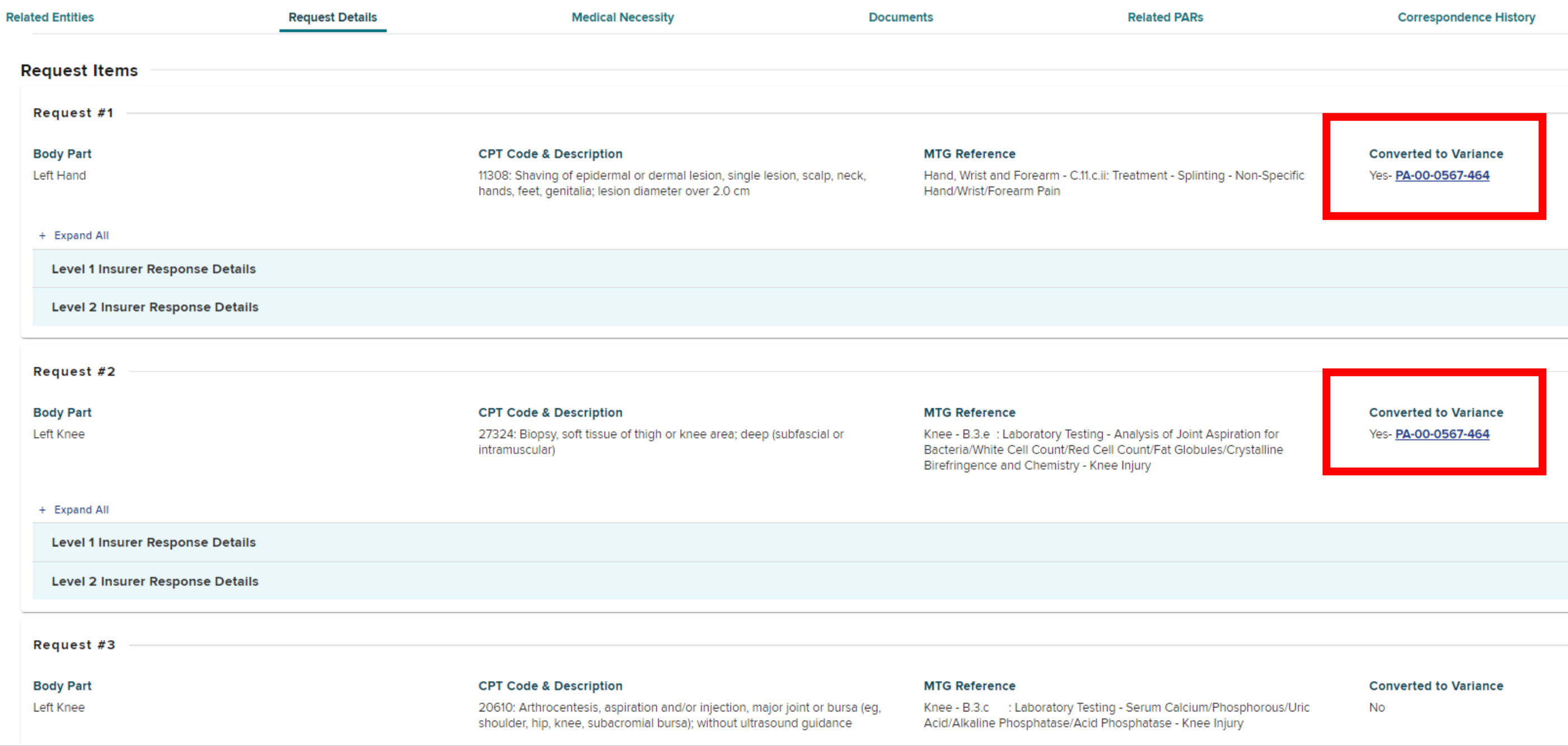Expand all sections for Request #2
The image size is (1568, 746).
81,510
